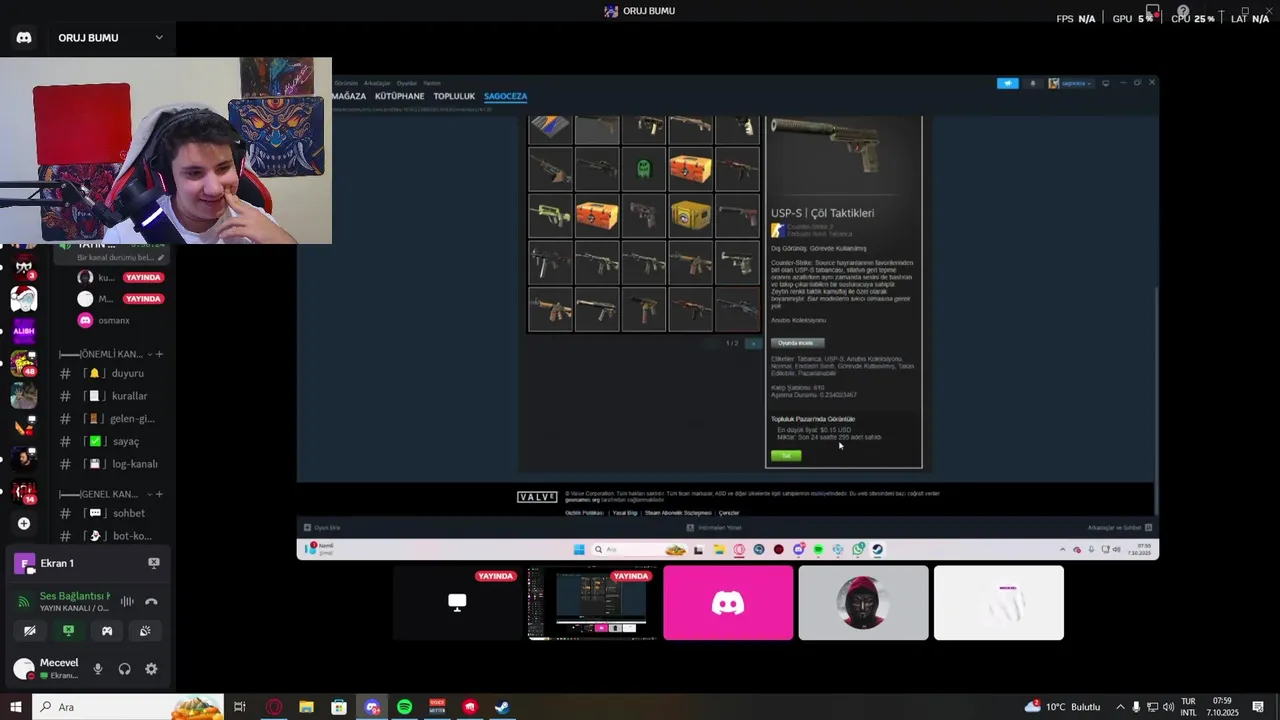Select the second YAYINDA stream thumbnail

click(592, 603)
